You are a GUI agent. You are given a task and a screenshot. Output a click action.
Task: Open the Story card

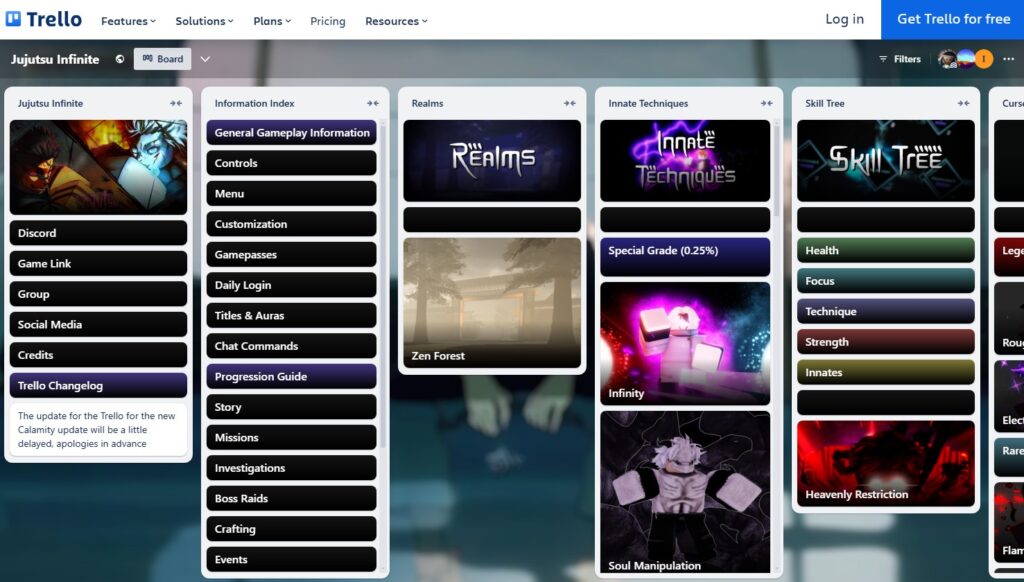click(291, 407)
